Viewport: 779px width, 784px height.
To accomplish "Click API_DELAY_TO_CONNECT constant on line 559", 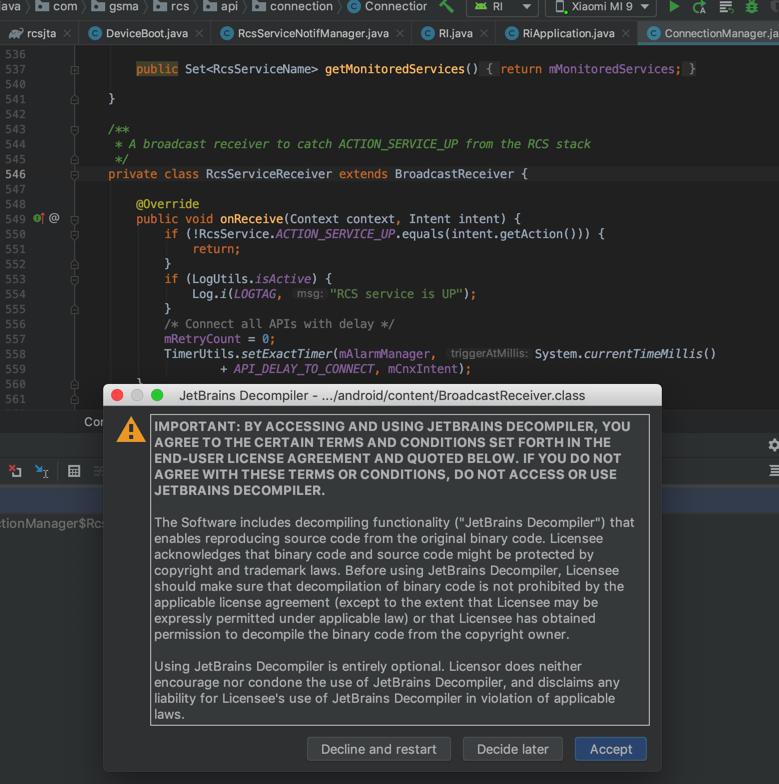I will (x=304, y=369).
